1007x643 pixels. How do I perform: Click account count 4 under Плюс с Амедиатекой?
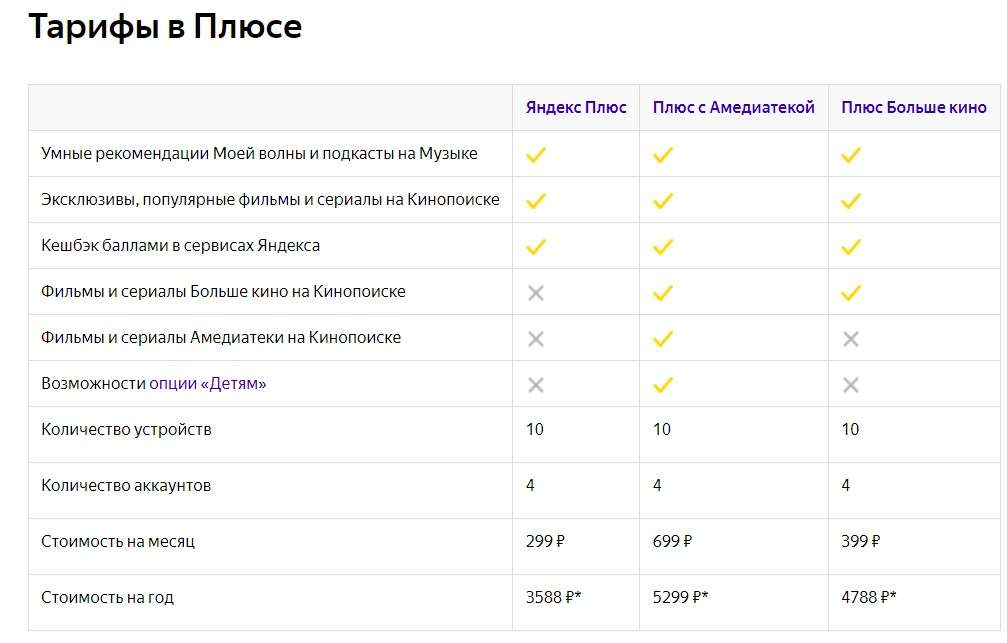[x=657, y=485]
